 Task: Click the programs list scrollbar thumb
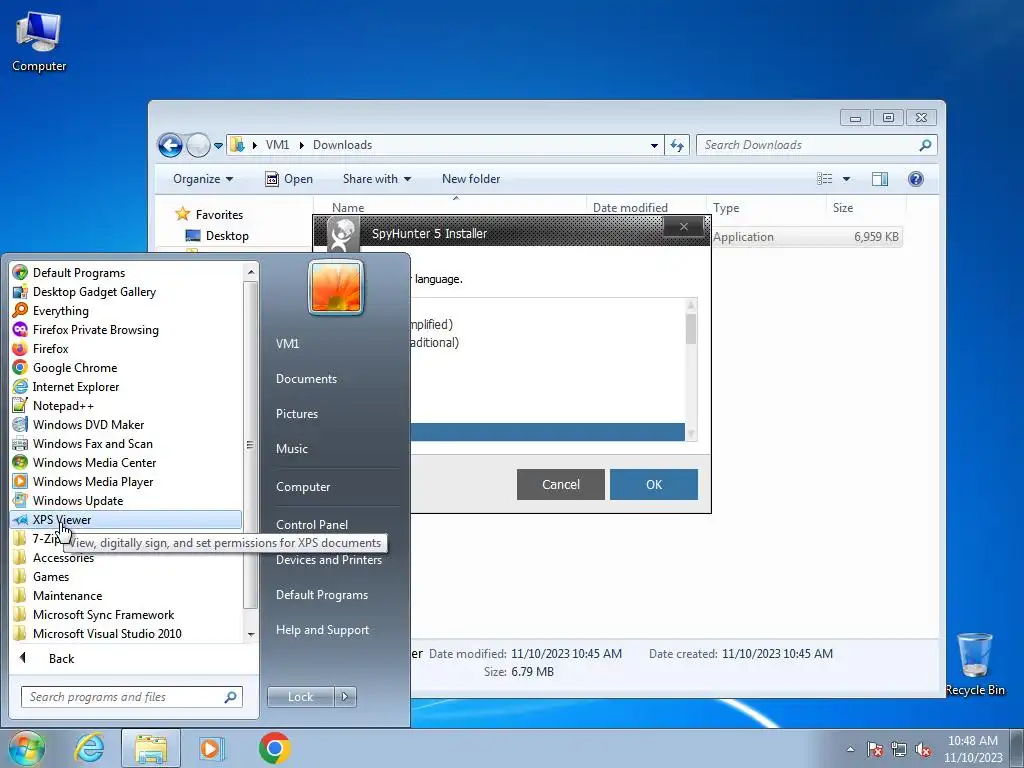point(250,445)
